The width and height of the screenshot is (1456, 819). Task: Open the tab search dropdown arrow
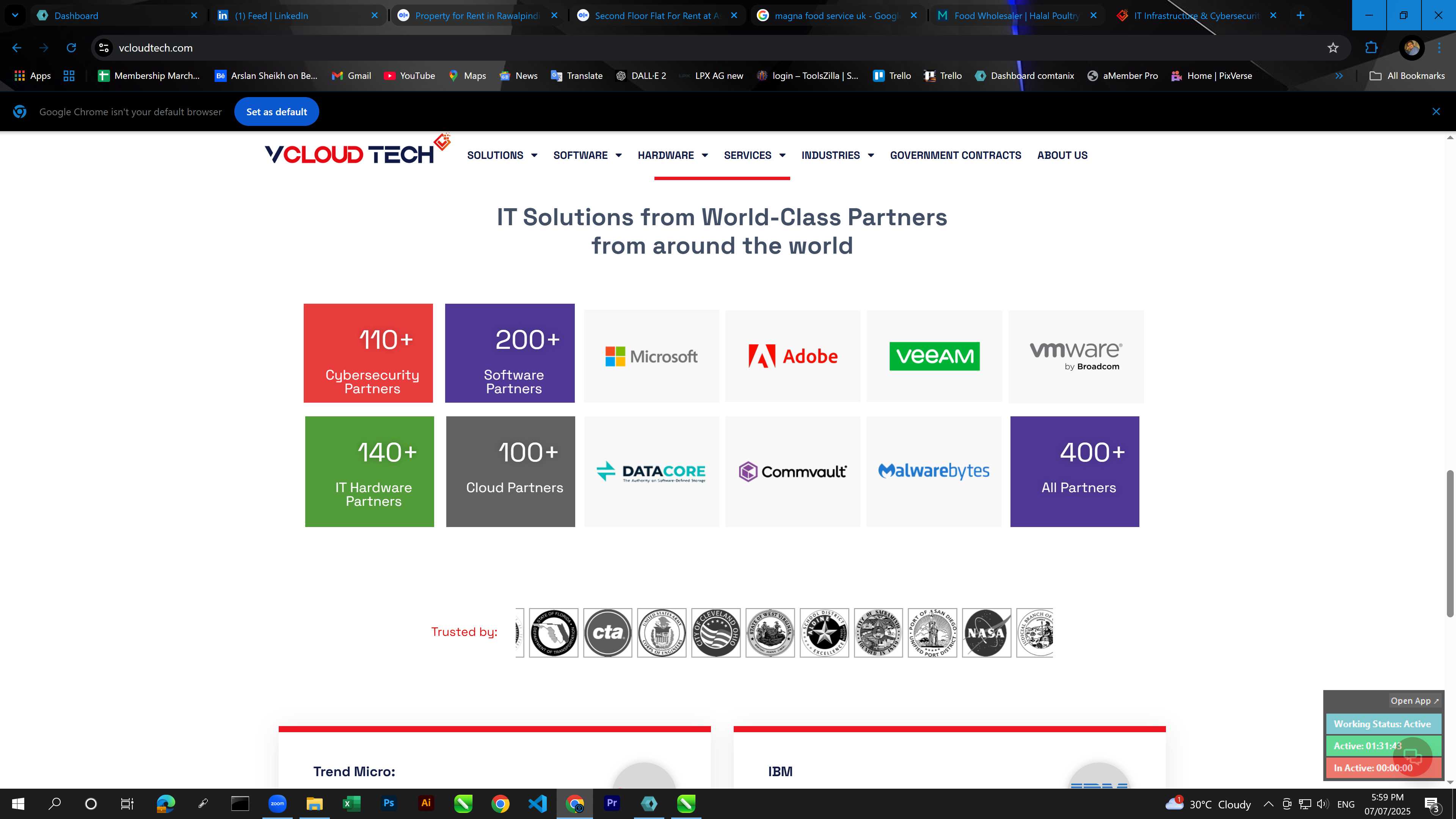15,15
